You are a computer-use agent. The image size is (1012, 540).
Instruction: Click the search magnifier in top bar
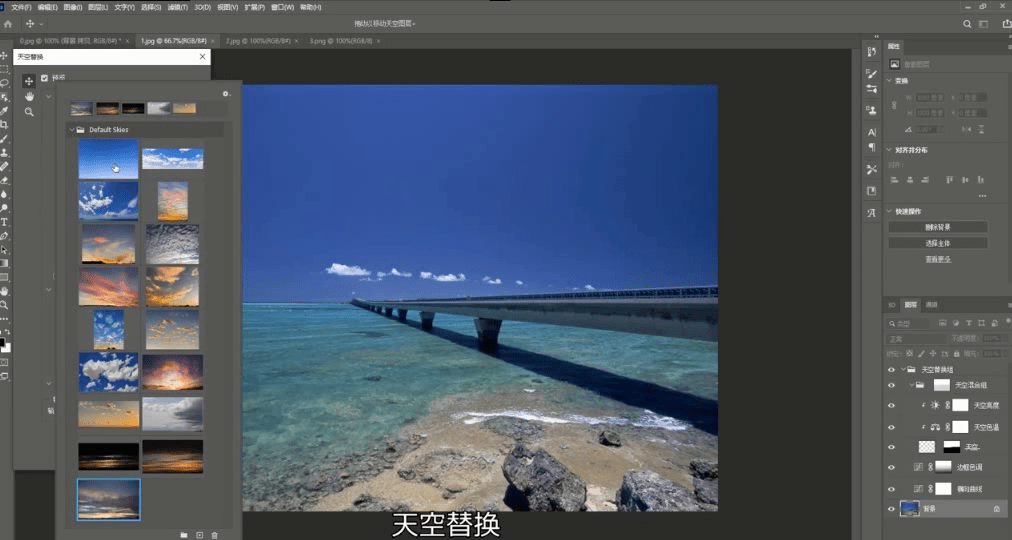(967, 24)
